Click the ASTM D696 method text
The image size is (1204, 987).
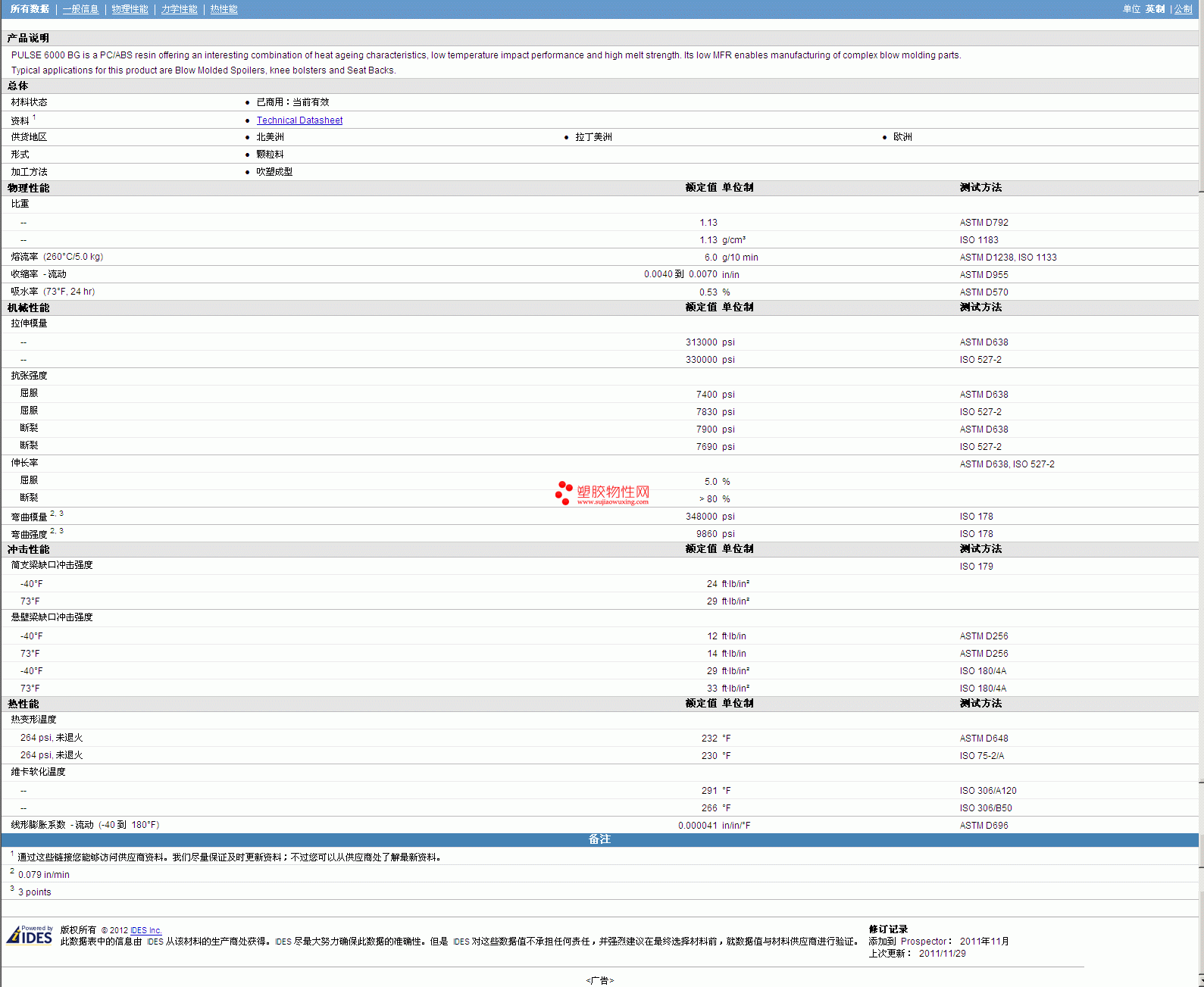click(x=984, y=826)
